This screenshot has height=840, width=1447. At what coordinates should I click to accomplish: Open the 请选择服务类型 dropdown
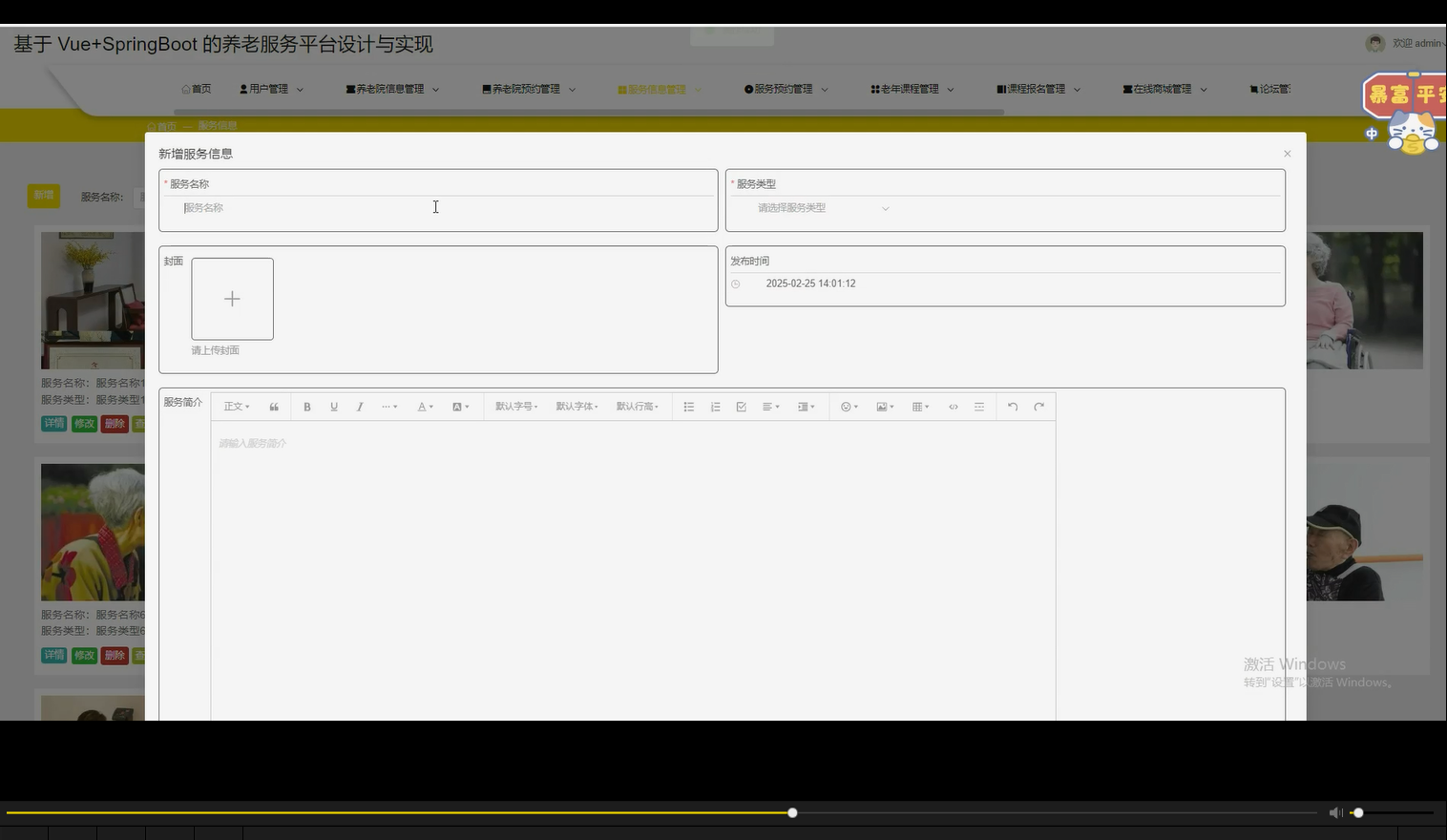(x=823, y=208)
